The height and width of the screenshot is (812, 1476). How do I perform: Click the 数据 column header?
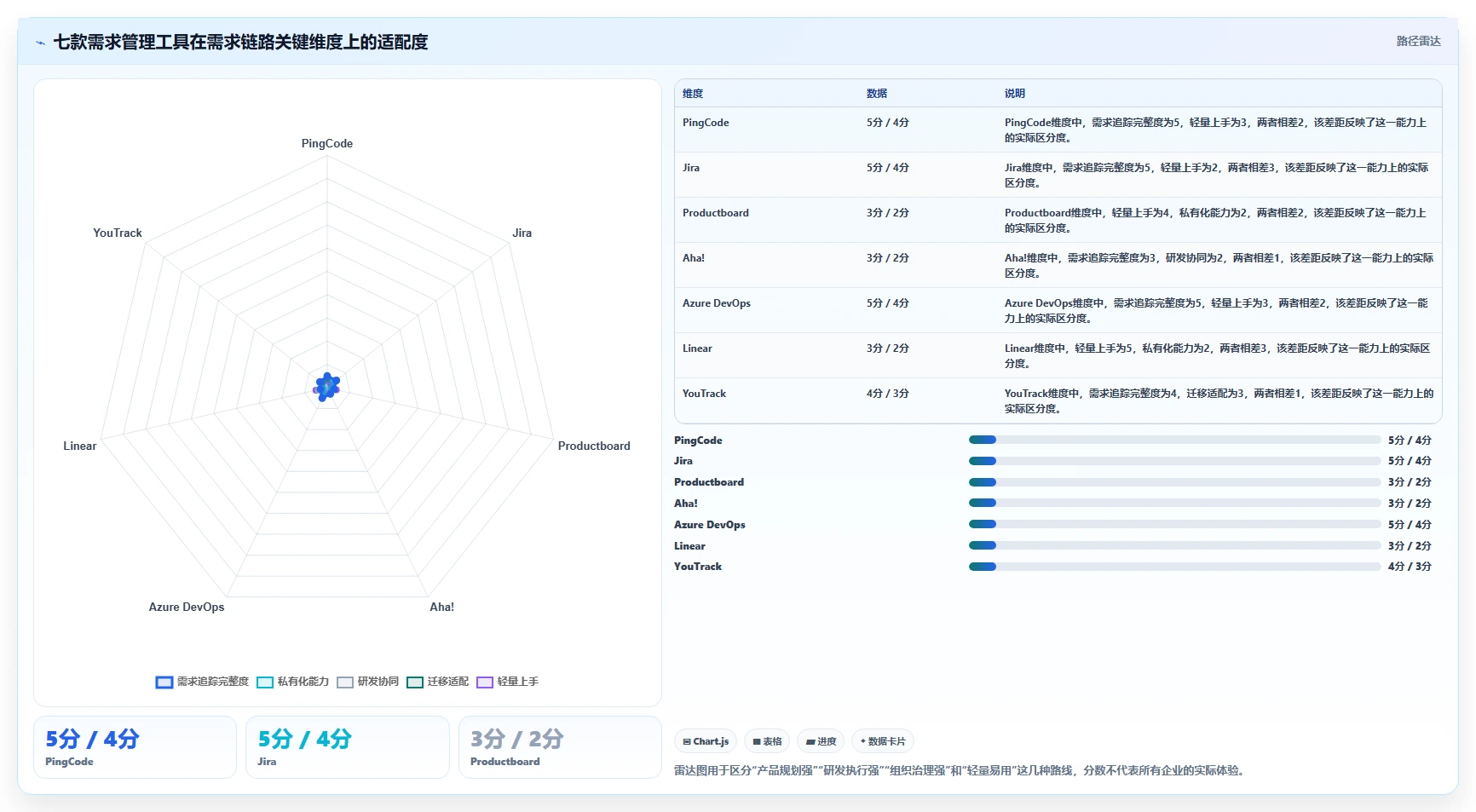[x=877, y=94]
